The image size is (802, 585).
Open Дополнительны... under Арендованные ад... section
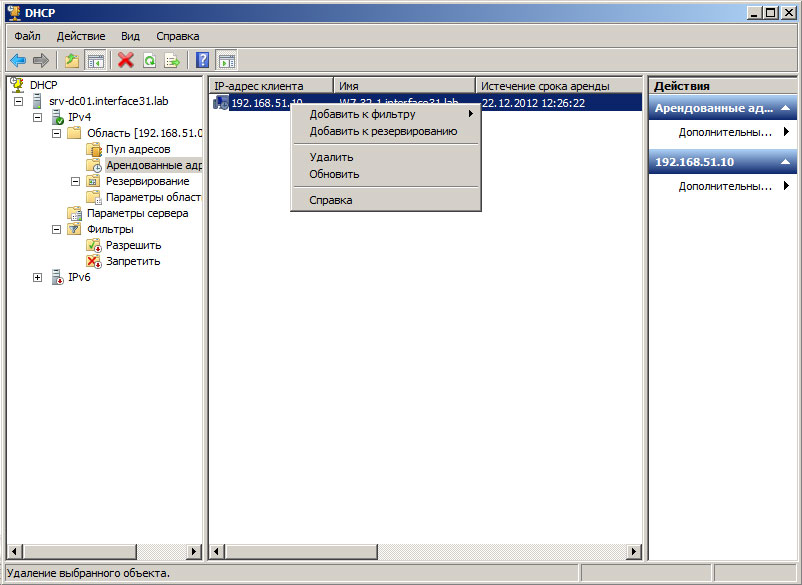[723, 132]
